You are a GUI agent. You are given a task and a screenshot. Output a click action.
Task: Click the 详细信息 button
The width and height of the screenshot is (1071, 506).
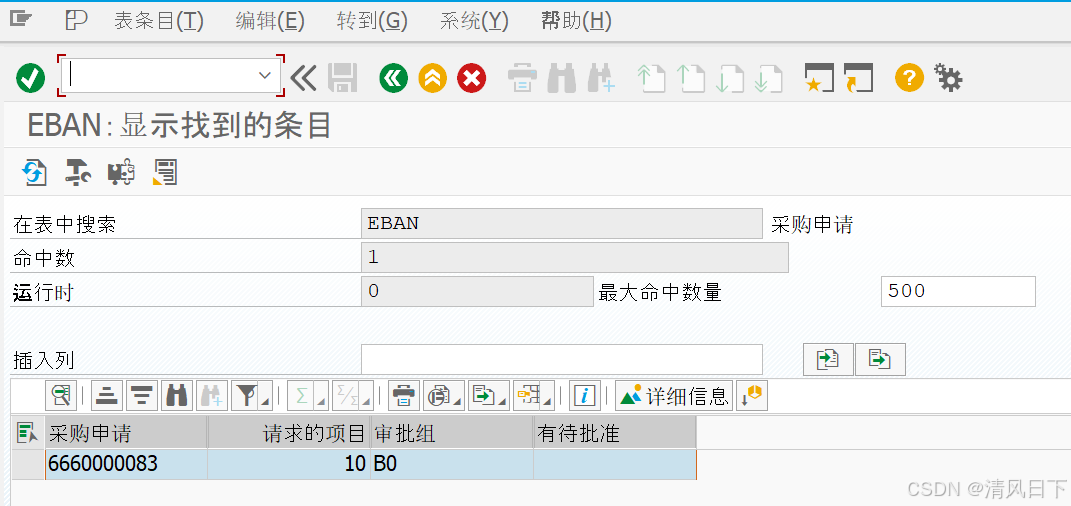click(675, 395)
